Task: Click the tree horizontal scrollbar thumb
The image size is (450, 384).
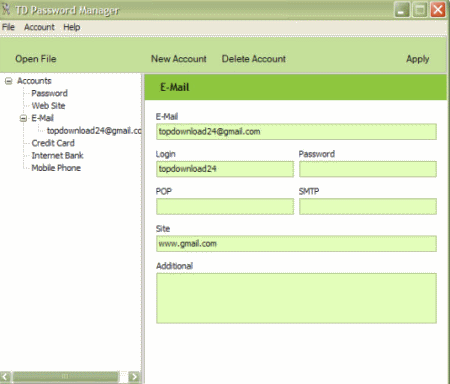Action: [65, 377]
